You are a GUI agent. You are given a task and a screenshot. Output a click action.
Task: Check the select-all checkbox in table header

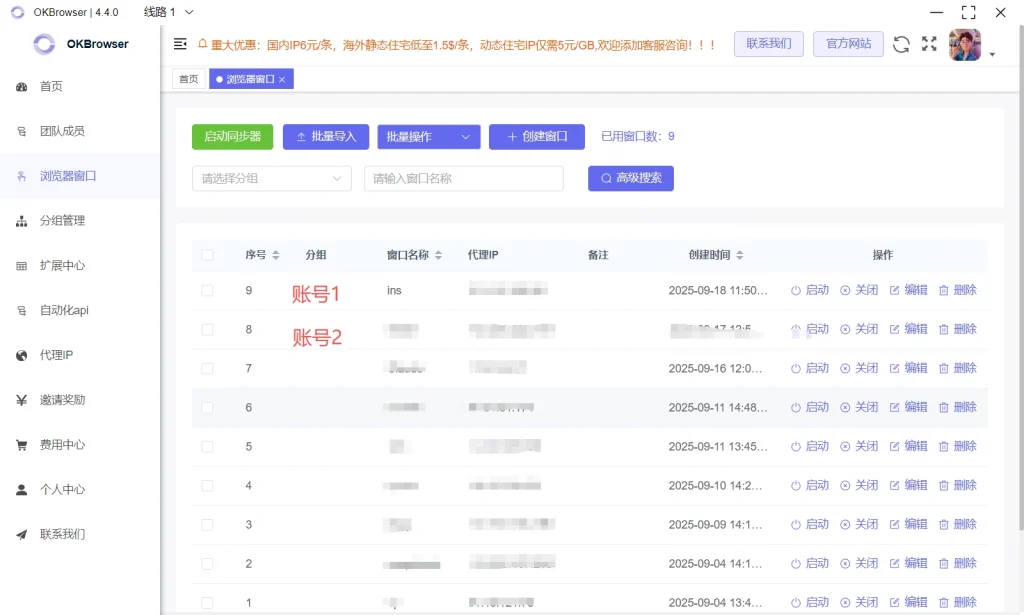coord(207,255)
